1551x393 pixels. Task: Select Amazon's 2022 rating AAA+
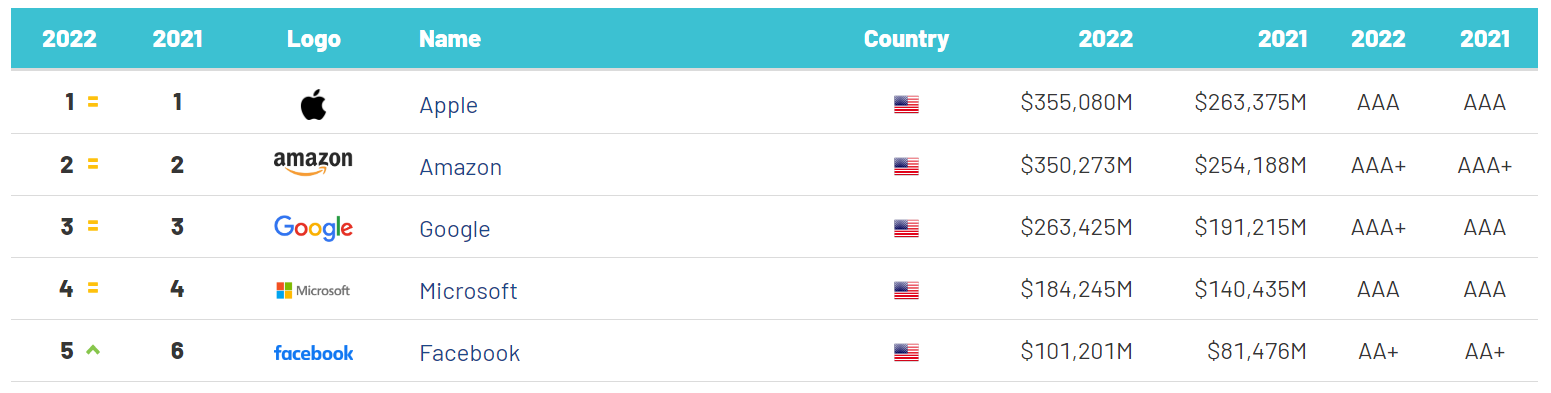click(x=1378, y=165)
